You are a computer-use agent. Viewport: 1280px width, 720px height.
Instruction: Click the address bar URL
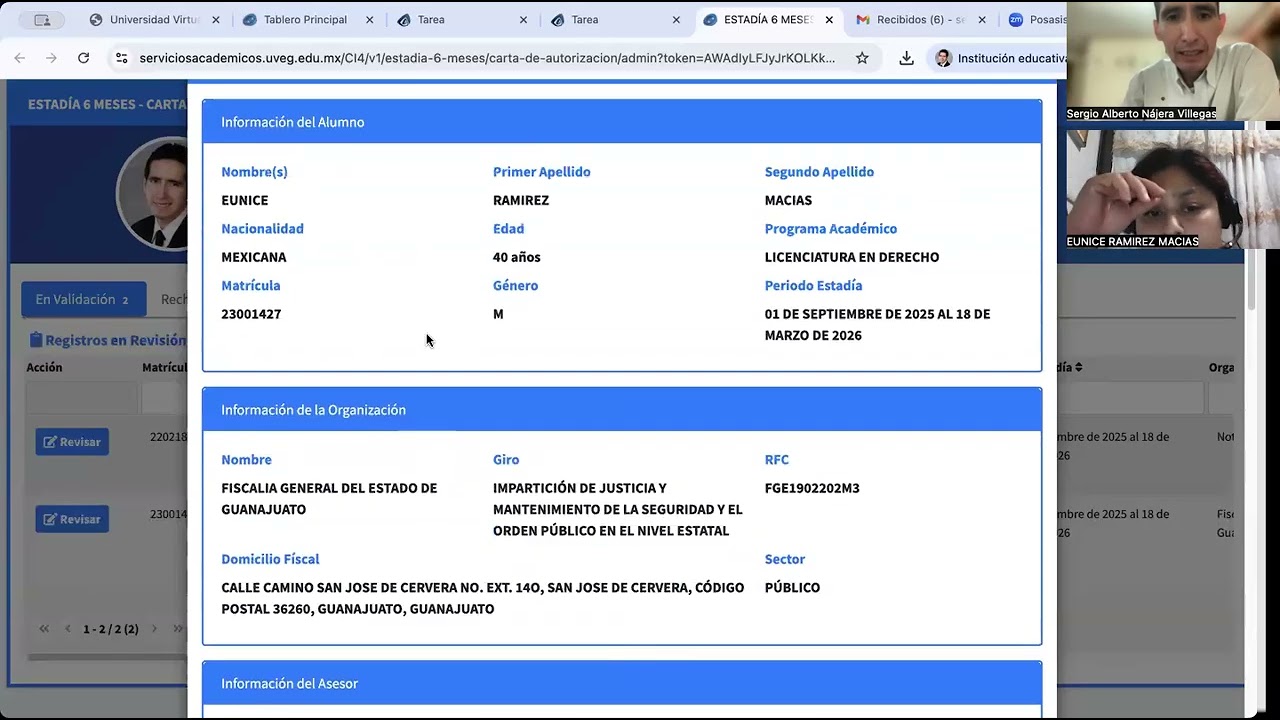coord(487,58)
